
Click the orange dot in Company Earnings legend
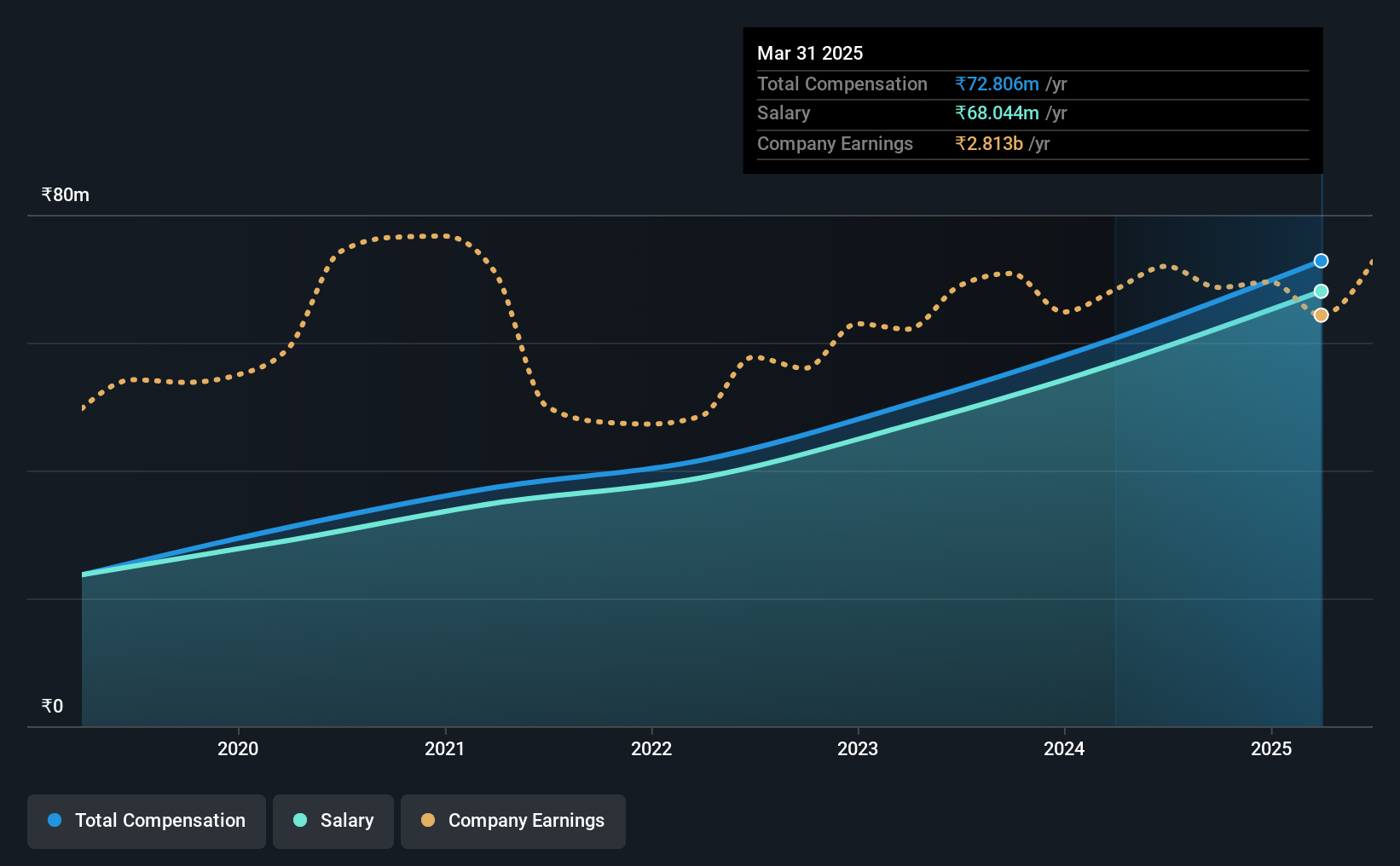(x=428, y=820)
